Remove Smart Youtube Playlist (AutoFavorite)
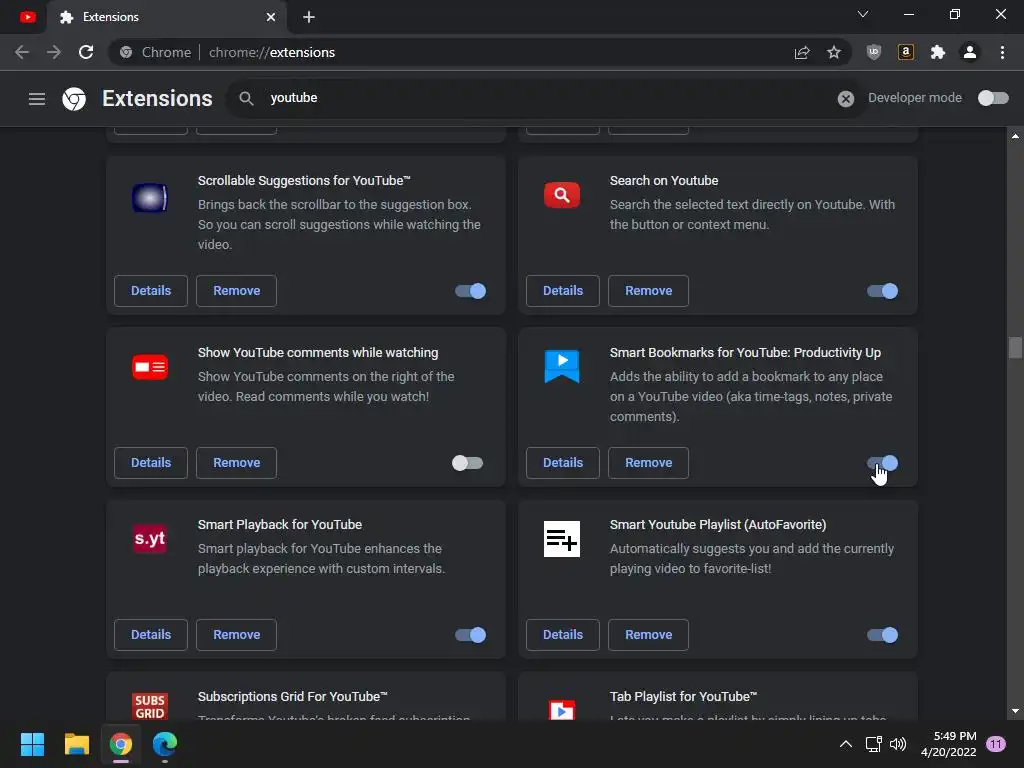The height and width of the screenshot is (768, 1024). pos(648,634)
